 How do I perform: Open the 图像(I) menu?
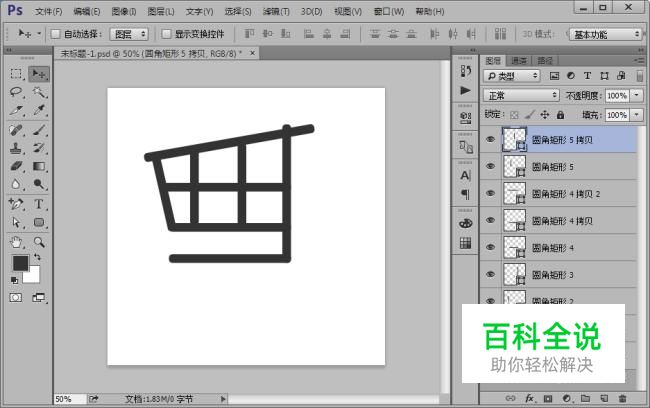124,12
